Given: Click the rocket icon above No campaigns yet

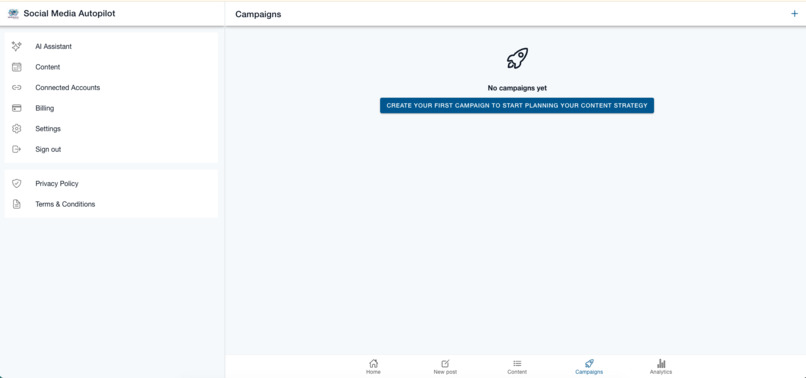Looking at the screenshot, I should coord(517,58).
